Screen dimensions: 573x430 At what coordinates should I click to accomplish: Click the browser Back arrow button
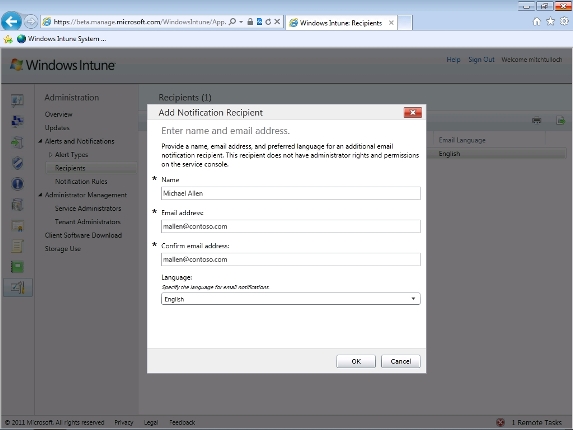[x=11, y=22]
